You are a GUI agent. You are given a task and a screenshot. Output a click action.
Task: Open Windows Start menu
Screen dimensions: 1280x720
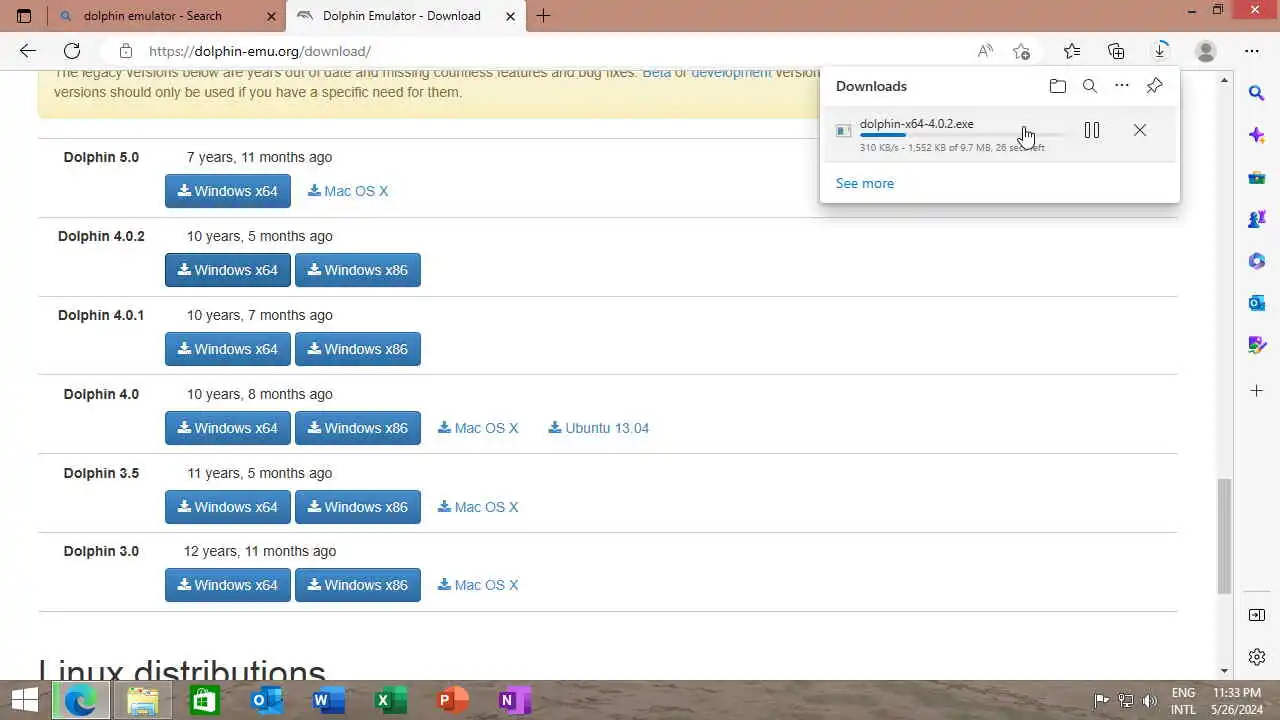click(x=24, y=700)
